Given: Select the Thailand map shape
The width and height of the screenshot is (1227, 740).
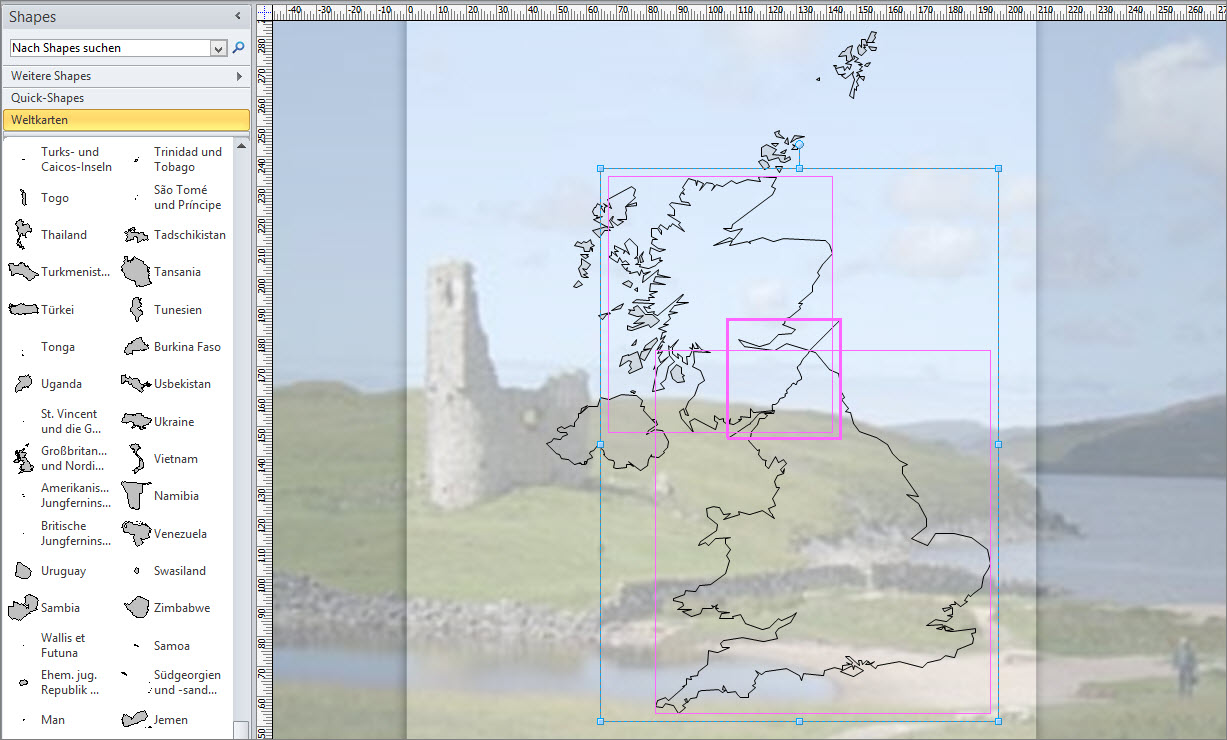Looking at the screenshot, I should tap(22, 235).
